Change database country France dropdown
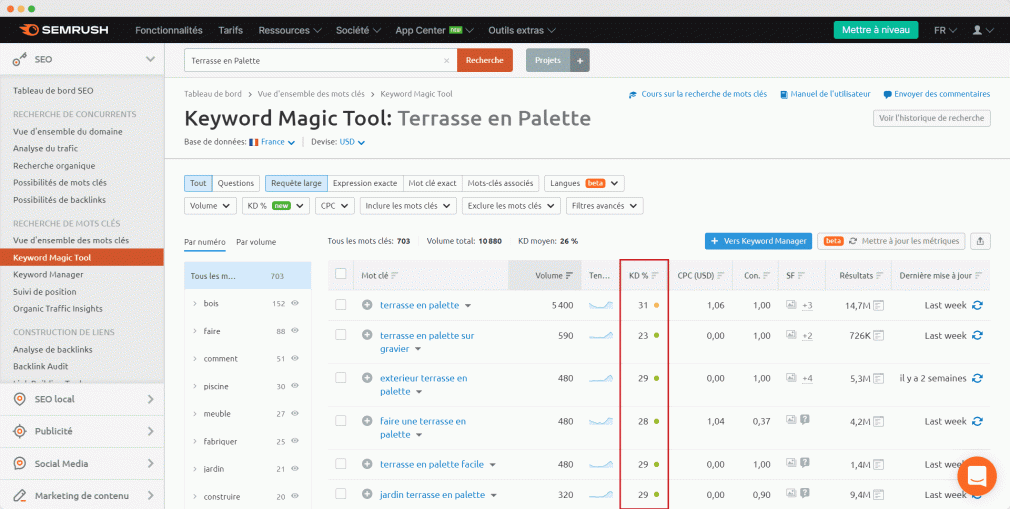1010x509 pixels. point(272,142)
